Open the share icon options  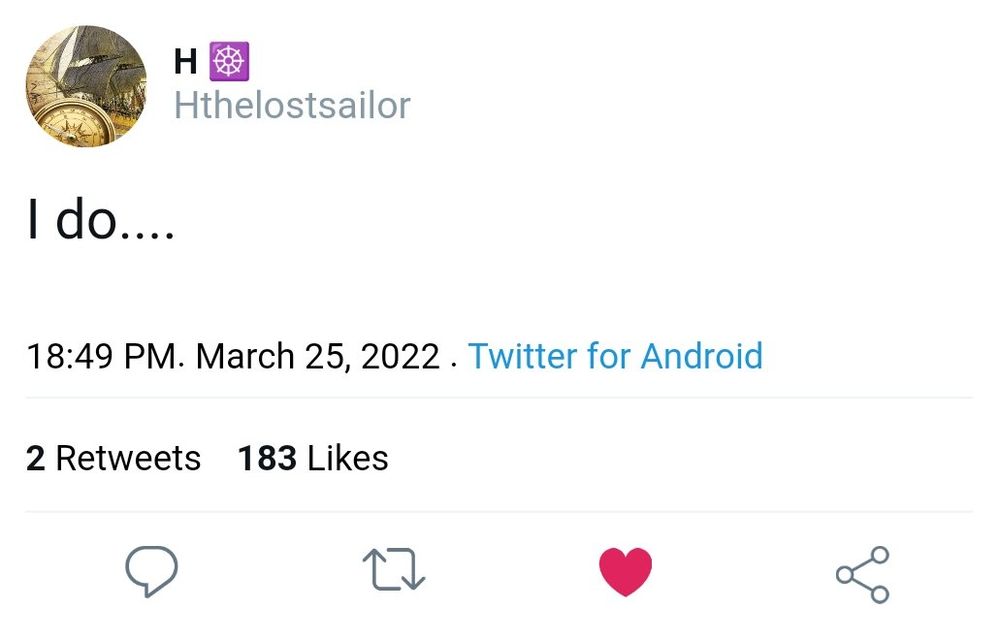(862, 574)
